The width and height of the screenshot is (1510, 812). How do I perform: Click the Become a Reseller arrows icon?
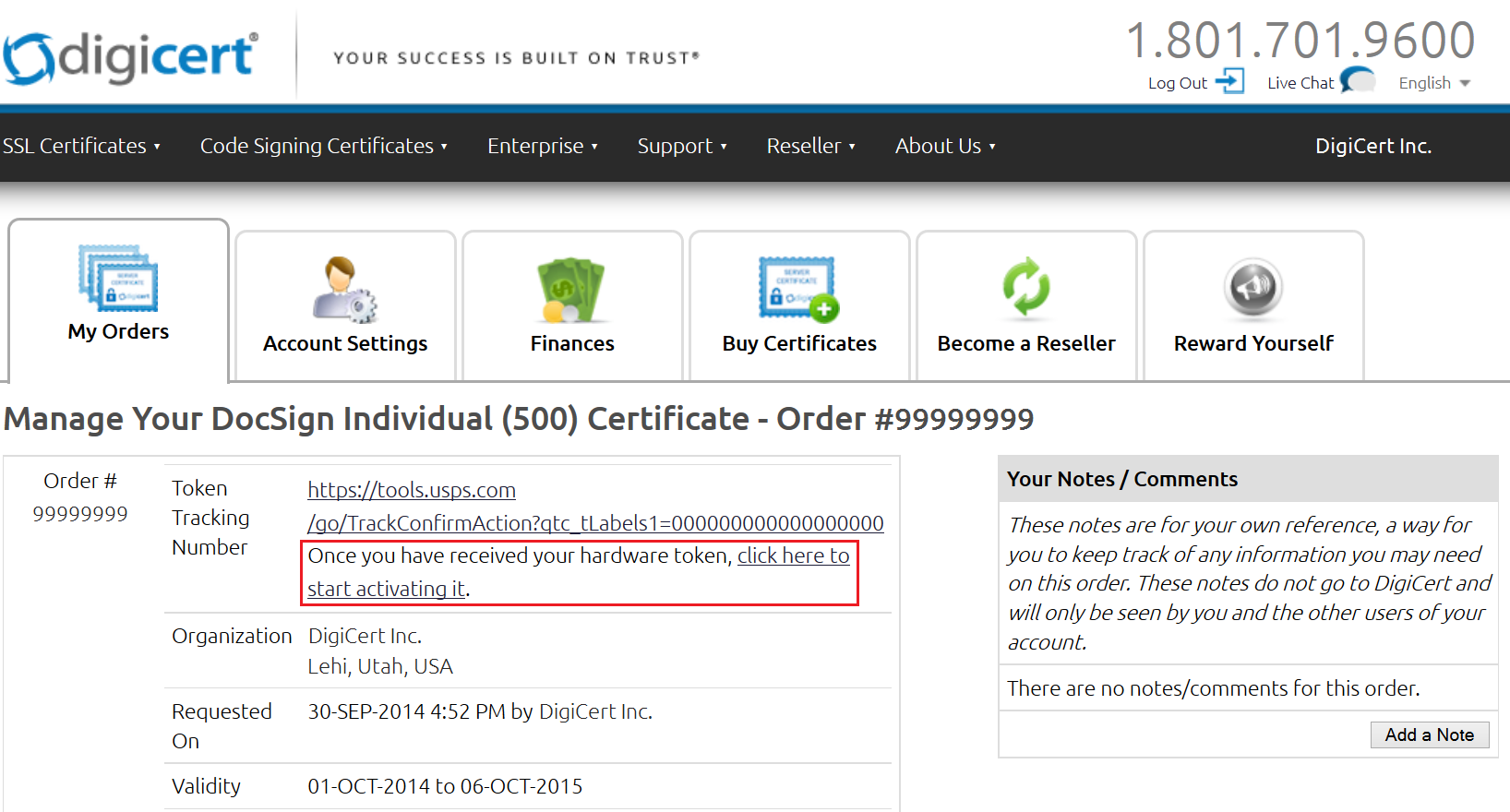click(x=1026, y=287)
